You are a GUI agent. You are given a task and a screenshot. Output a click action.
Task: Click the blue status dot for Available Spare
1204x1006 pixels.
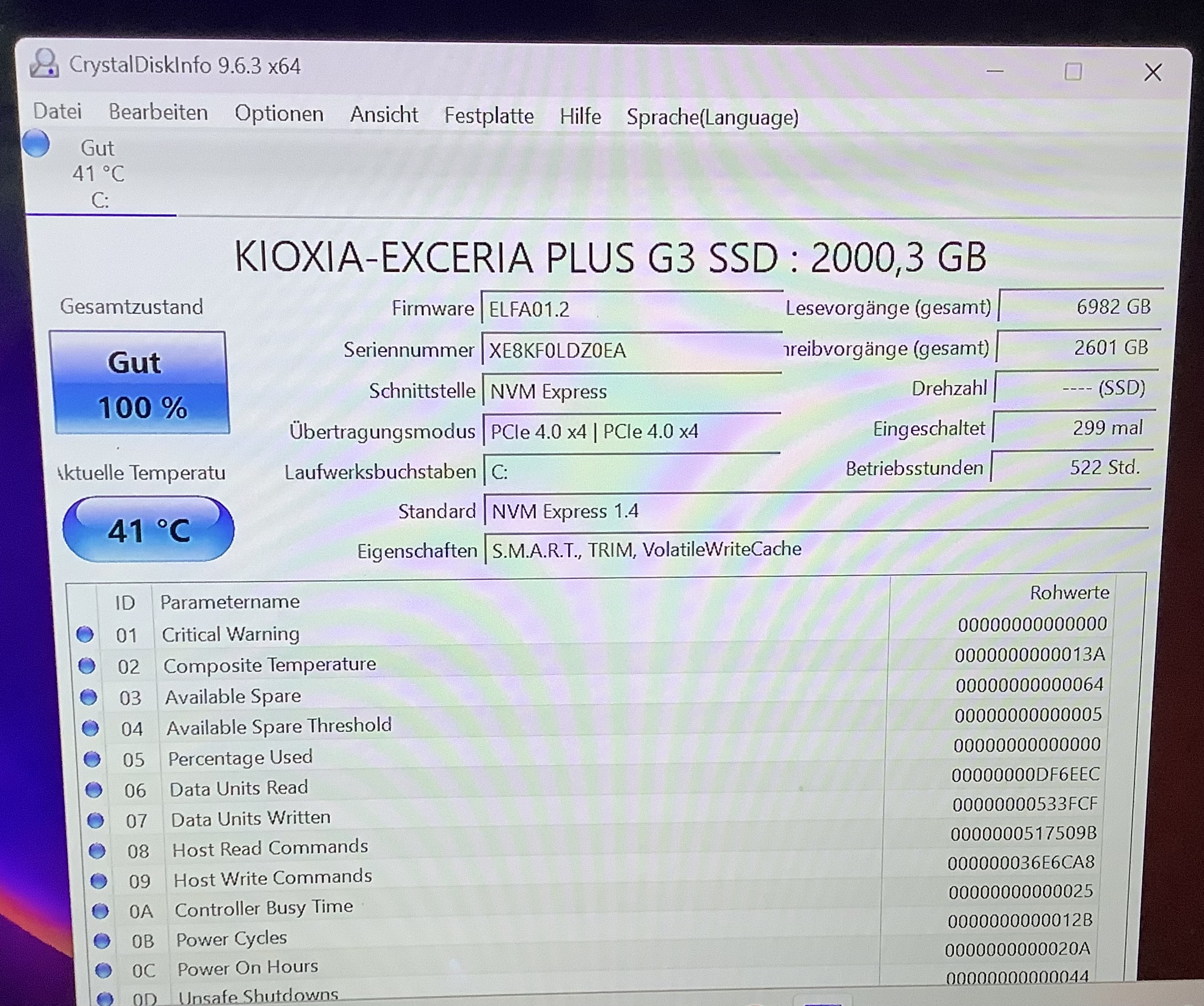point(88,697)
